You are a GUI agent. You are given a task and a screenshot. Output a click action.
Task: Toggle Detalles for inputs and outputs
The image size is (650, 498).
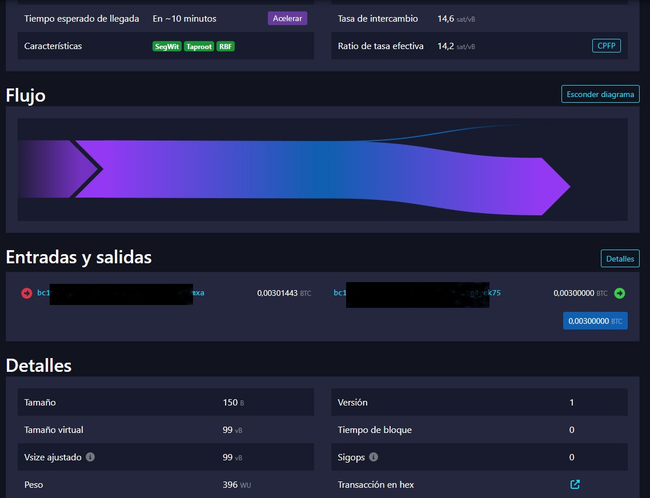pyautogui.click(x=619, y=258)
